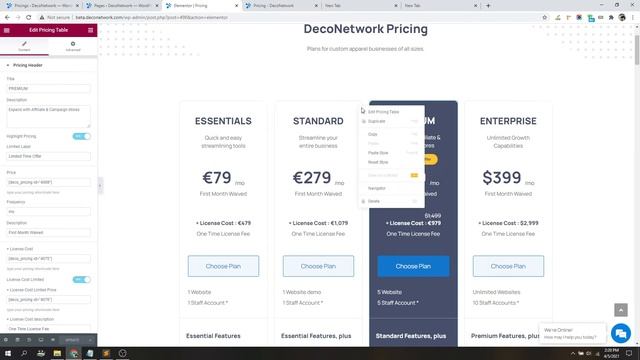The width and height of the screenshot is (640, 360).
Task: Edit the First Month Waived description field
Action: tap(48, 233)
